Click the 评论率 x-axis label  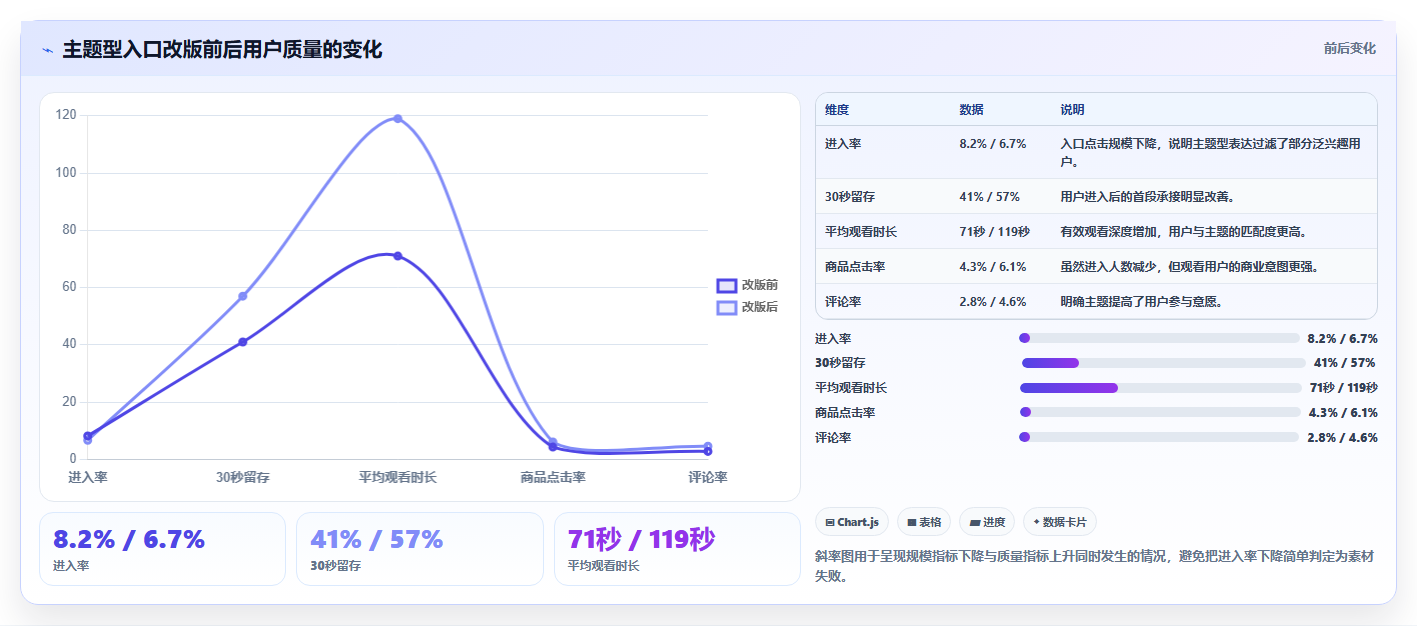[708, 478]
